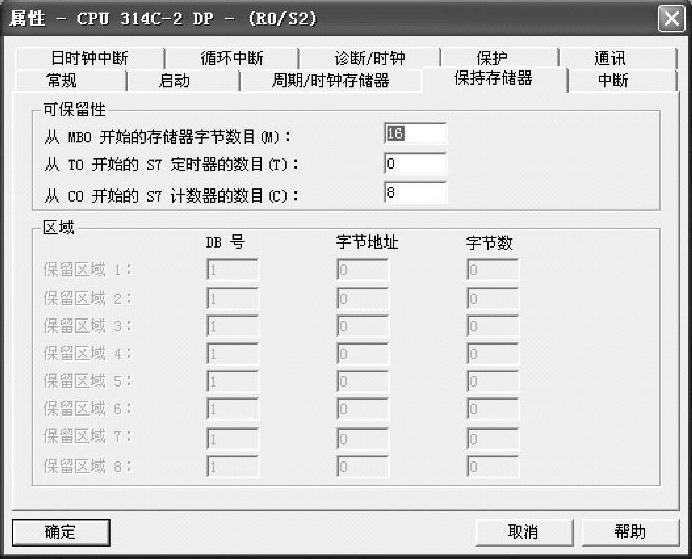Click 字节地址 field for 保留区域 7

click(x=362, y=439)
